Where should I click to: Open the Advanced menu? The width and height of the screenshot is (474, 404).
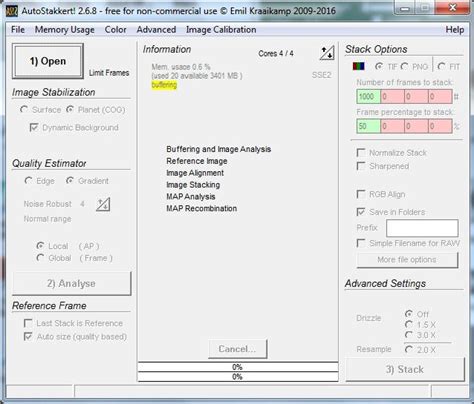156,30
